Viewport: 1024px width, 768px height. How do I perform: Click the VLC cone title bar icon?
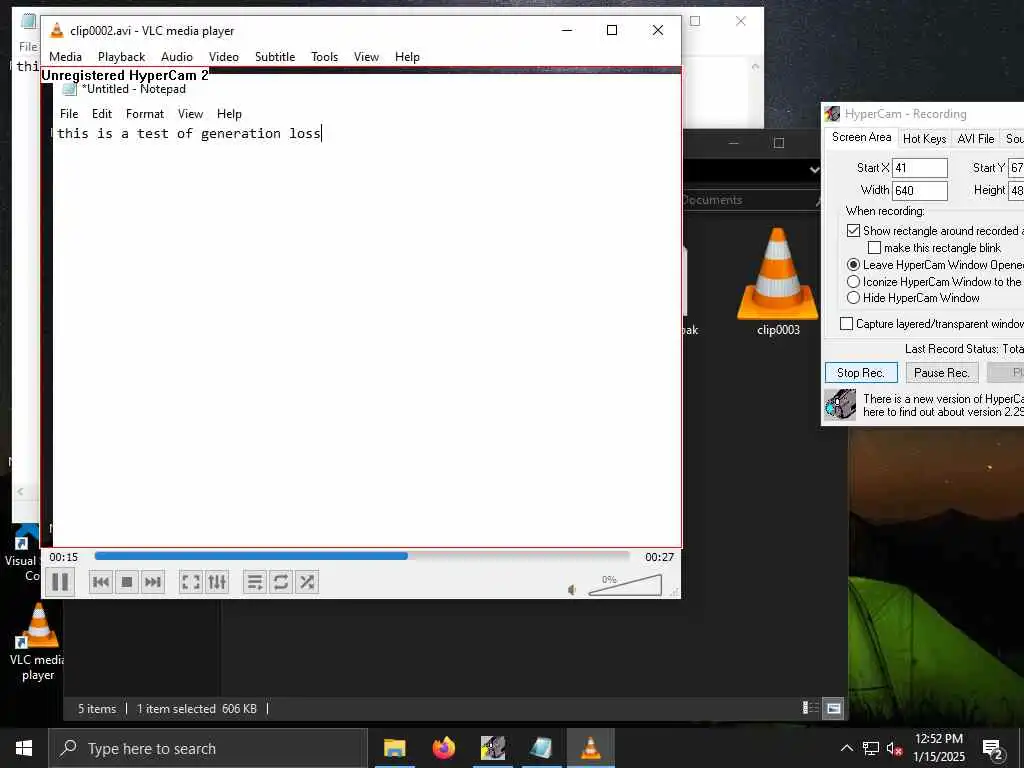[x=57, y=30]
